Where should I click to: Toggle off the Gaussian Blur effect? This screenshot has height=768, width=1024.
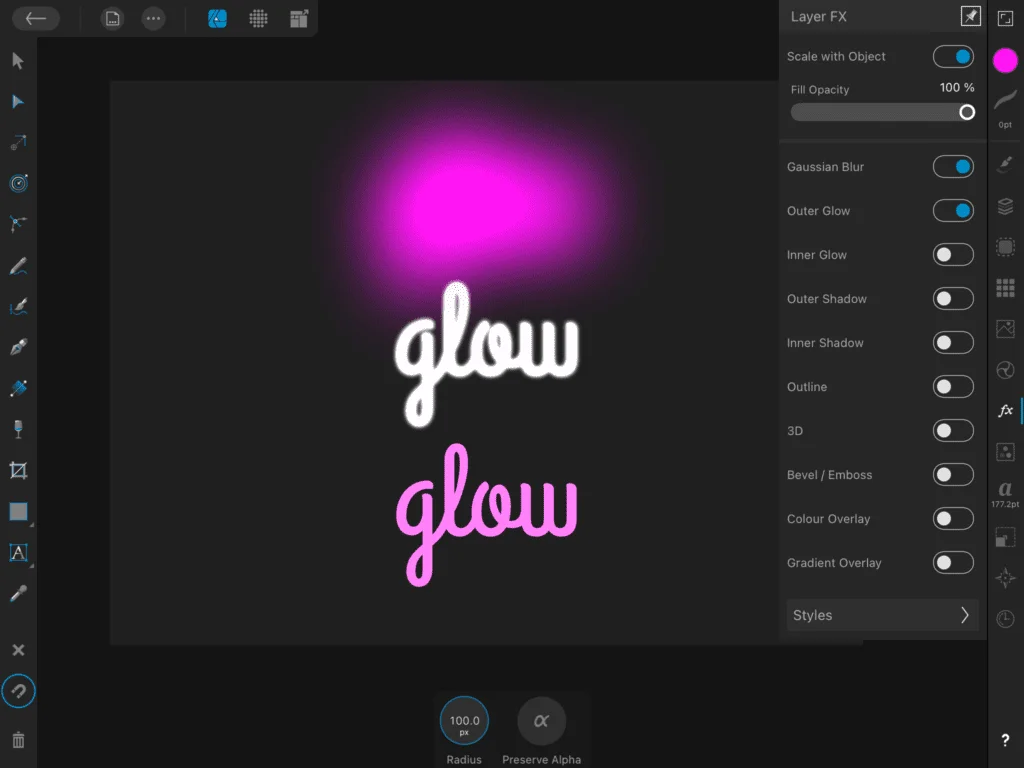952,166
